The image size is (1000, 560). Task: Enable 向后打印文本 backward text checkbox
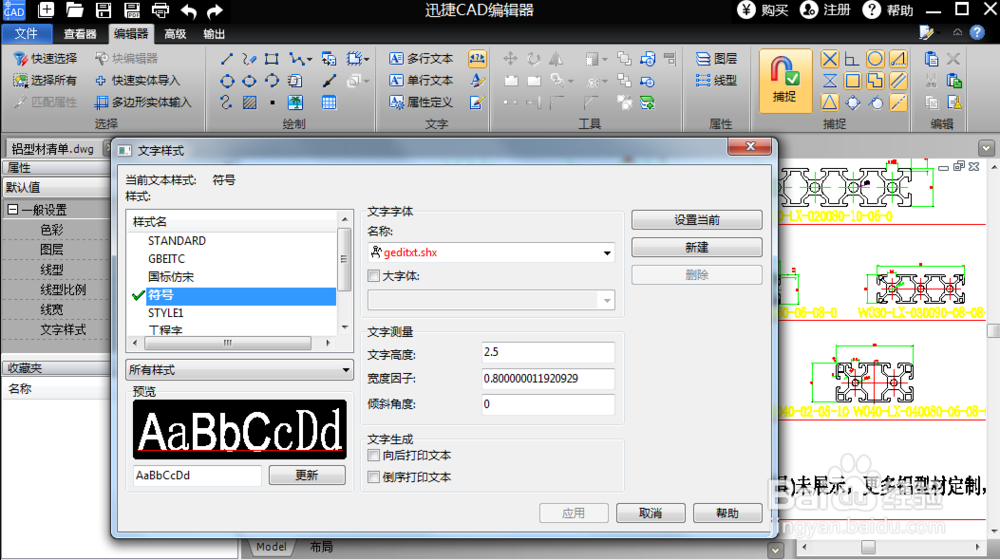374,455
